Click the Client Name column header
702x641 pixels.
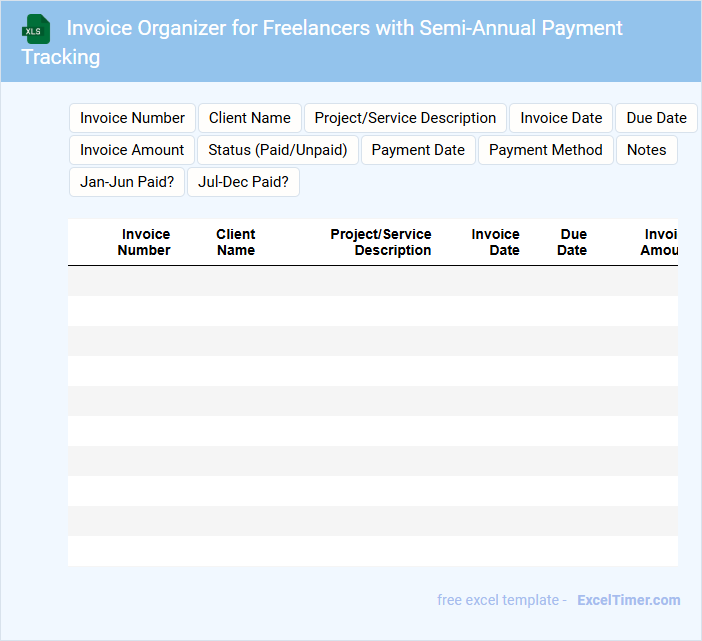[236, 242]
